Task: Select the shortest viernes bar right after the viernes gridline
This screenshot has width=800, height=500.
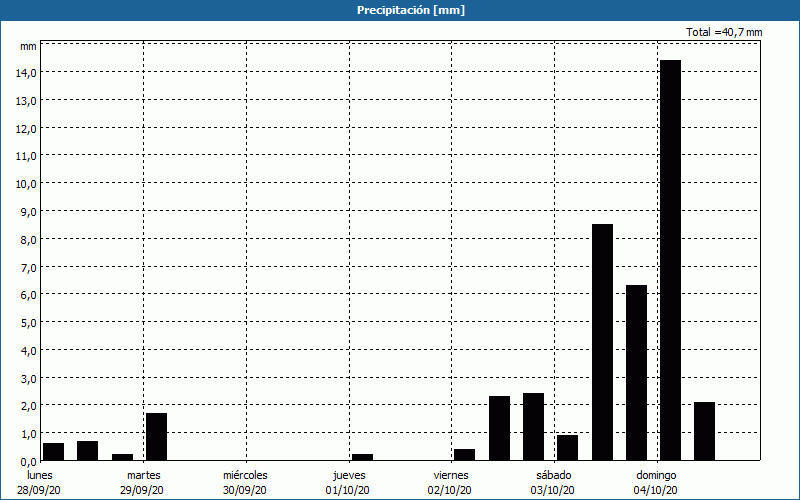Action: [465, 455]
